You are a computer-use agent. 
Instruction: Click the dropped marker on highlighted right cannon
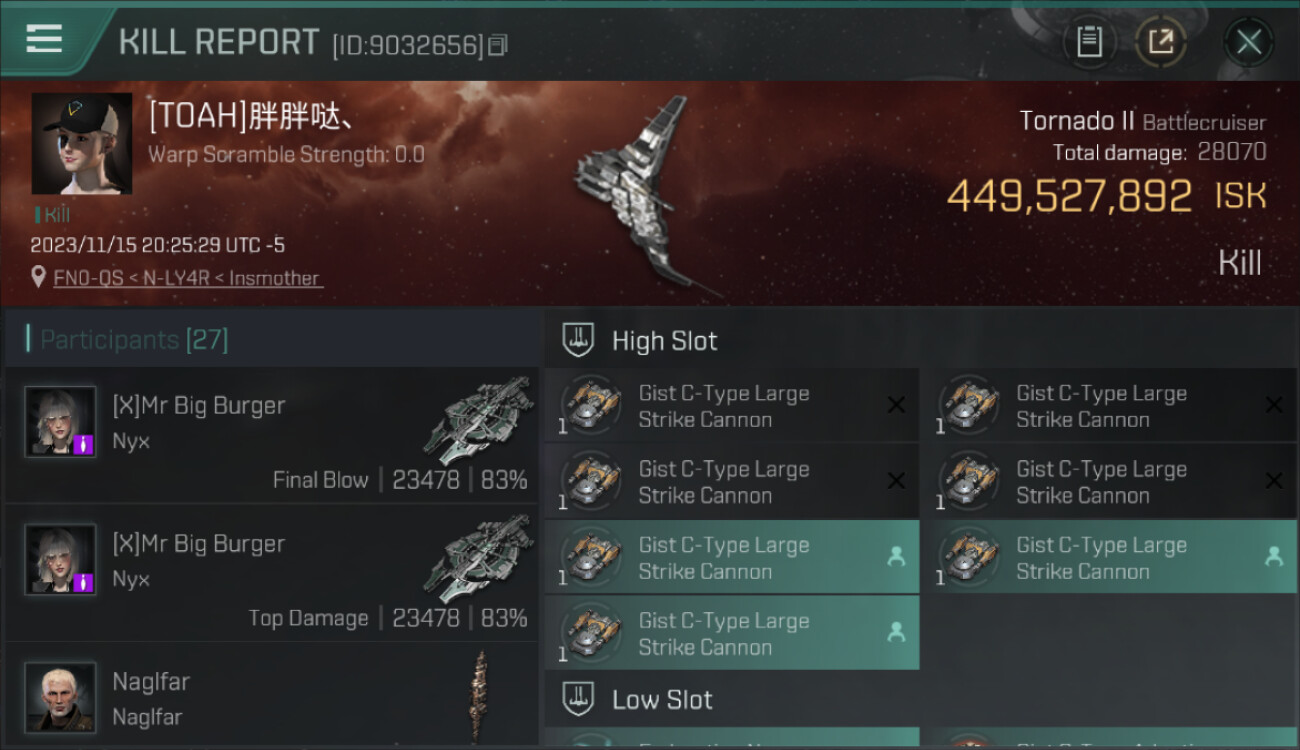click(x=1273, y=557)
